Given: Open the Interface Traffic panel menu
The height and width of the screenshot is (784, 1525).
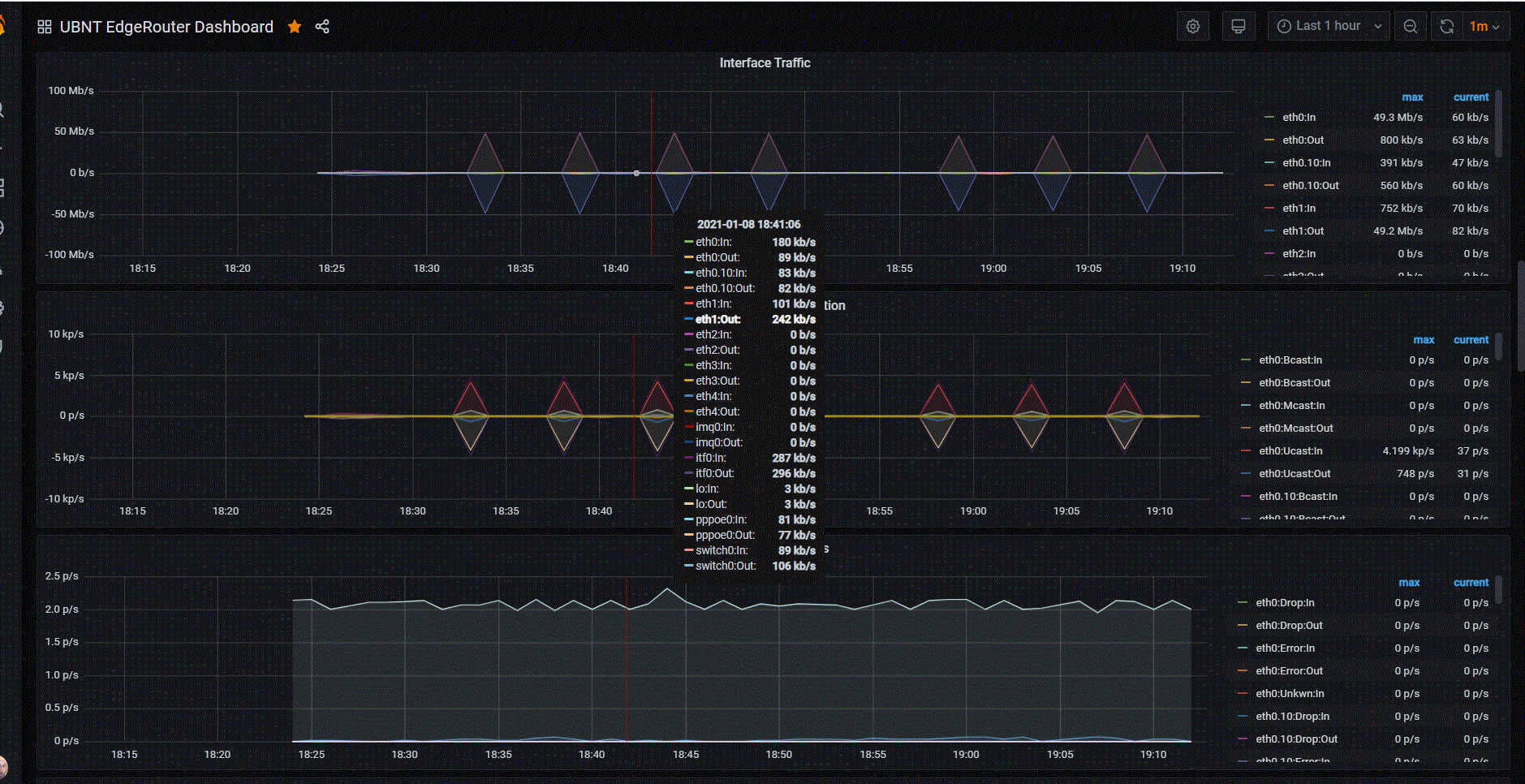Looking at the screenshot, I should [x=765, y=62].
